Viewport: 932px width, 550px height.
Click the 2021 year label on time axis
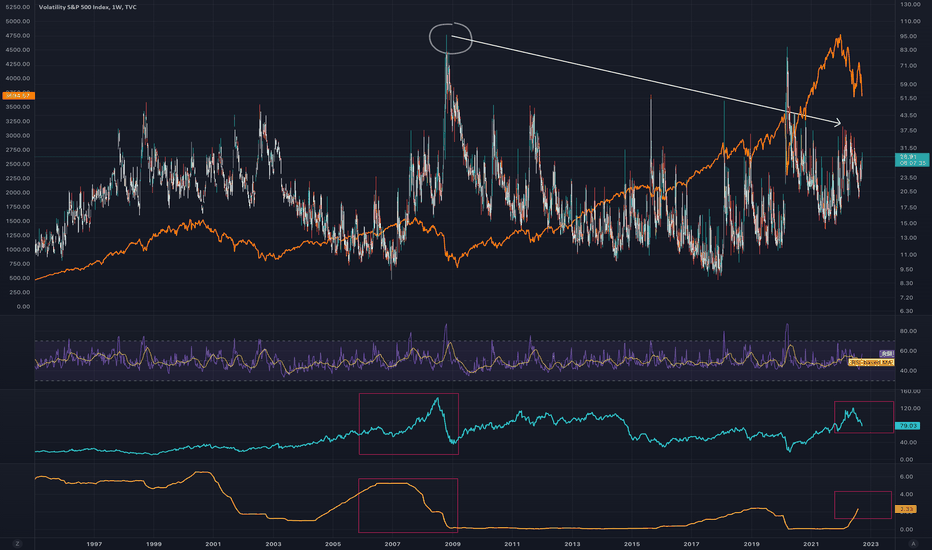tap(811, 543)
